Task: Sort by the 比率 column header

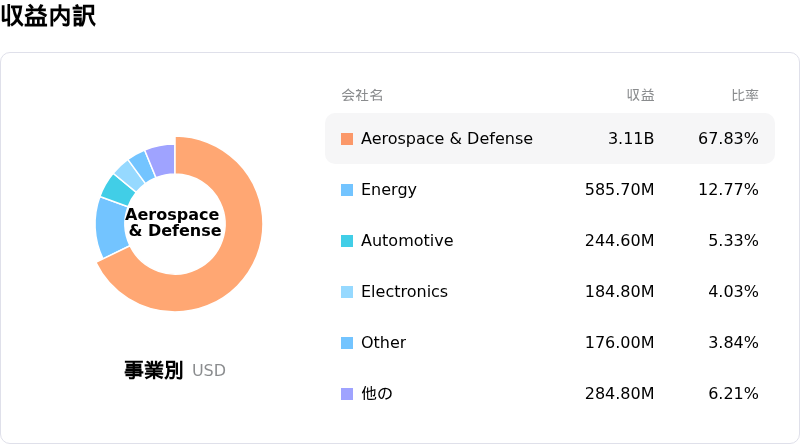Action: [x=745, y=95]
